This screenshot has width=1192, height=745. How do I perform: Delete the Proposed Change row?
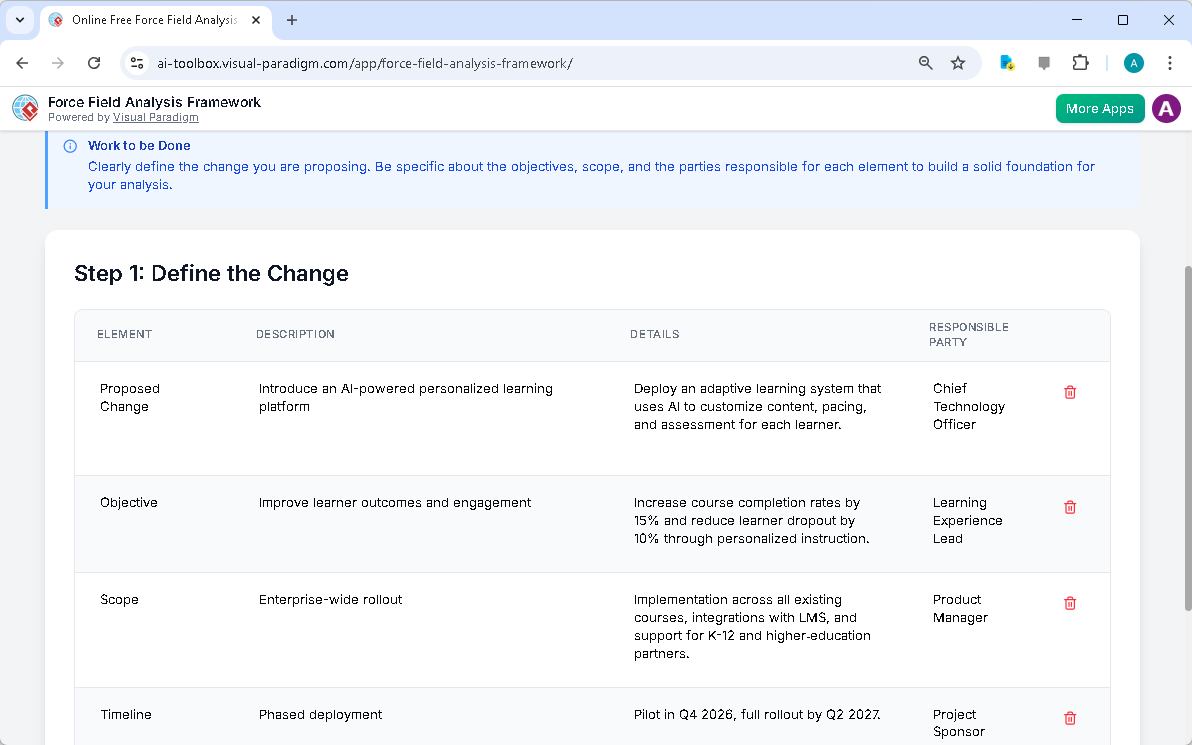click(1069, 392)
